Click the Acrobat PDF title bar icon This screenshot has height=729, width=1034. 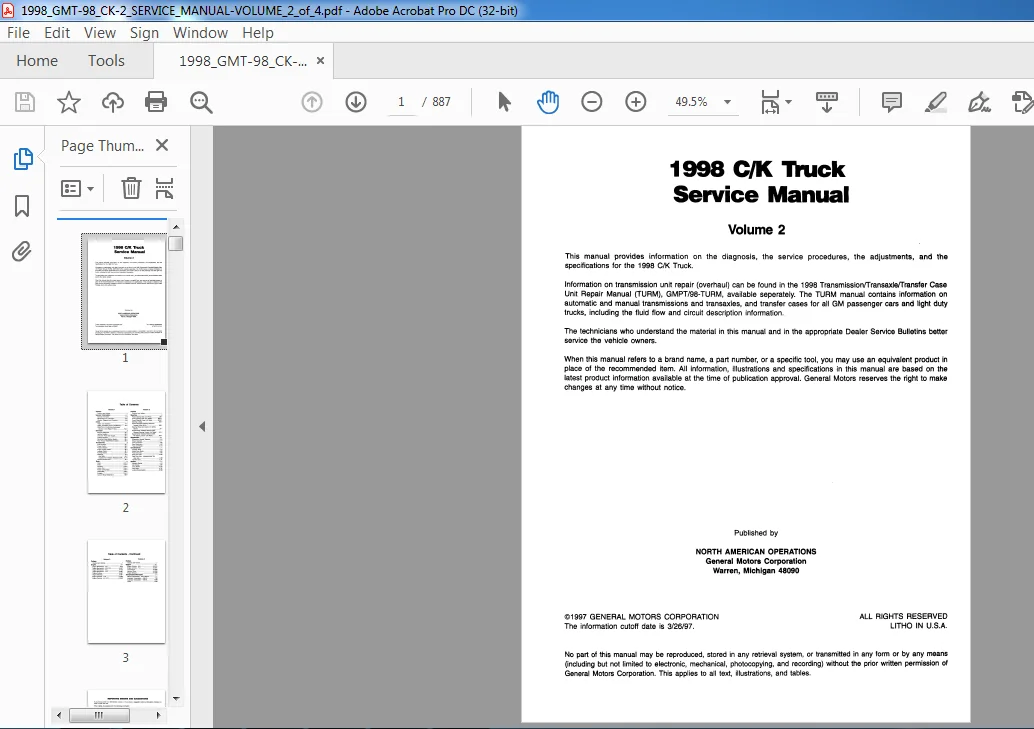pos(8,10)
